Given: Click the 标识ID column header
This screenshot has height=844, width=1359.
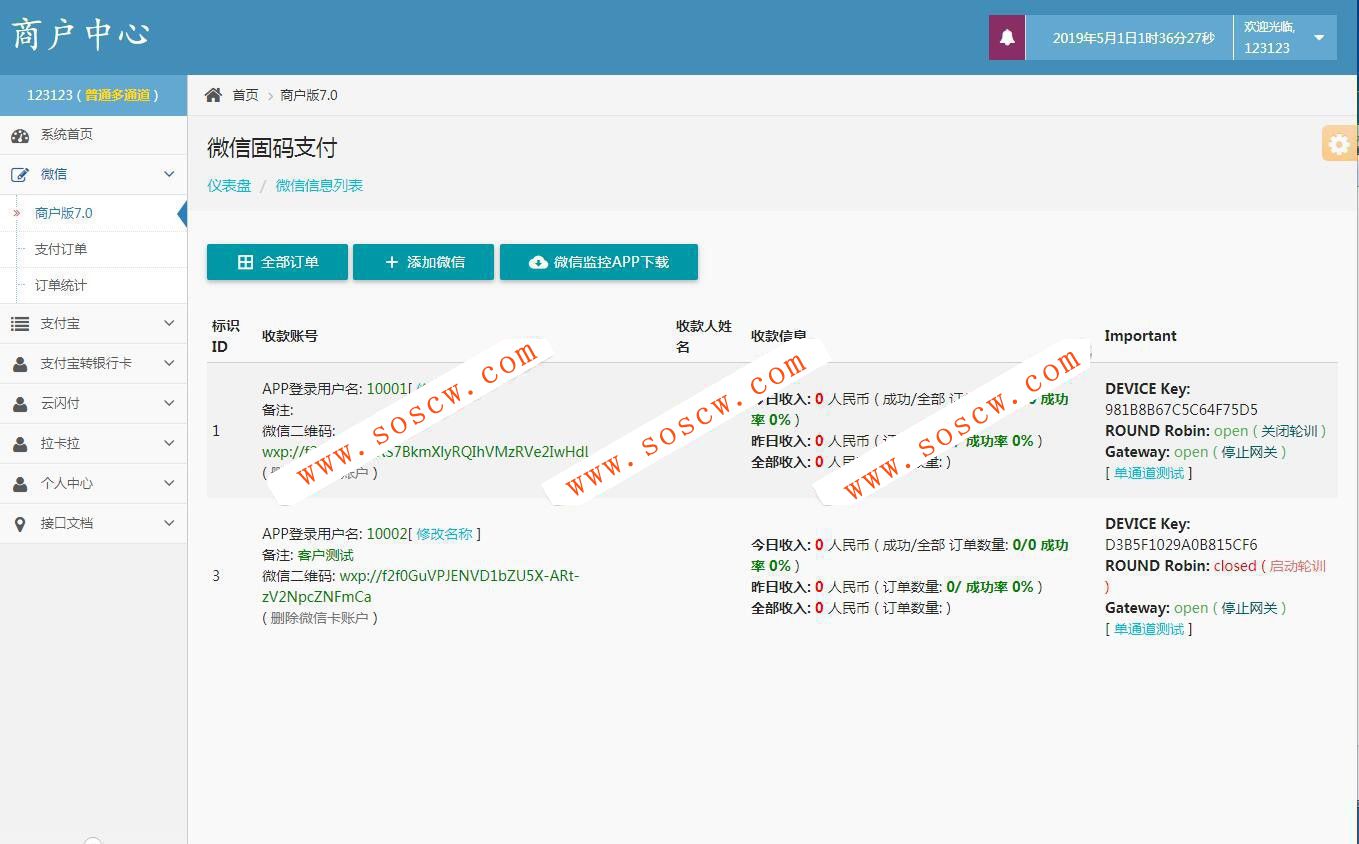Looking at the screenshot, I should (x=226, y=336).
